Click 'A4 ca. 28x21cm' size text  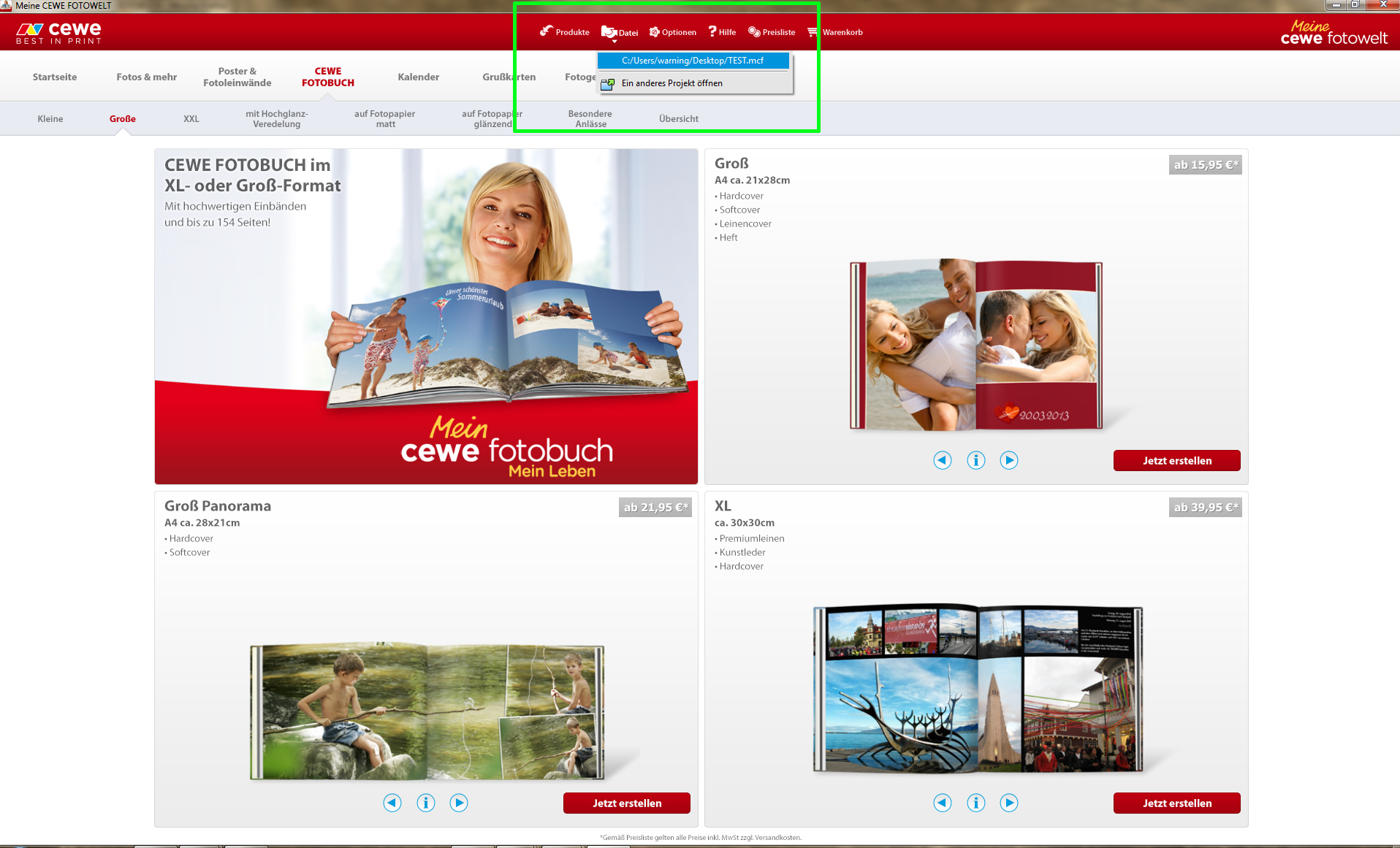click(x=202, y=523)
